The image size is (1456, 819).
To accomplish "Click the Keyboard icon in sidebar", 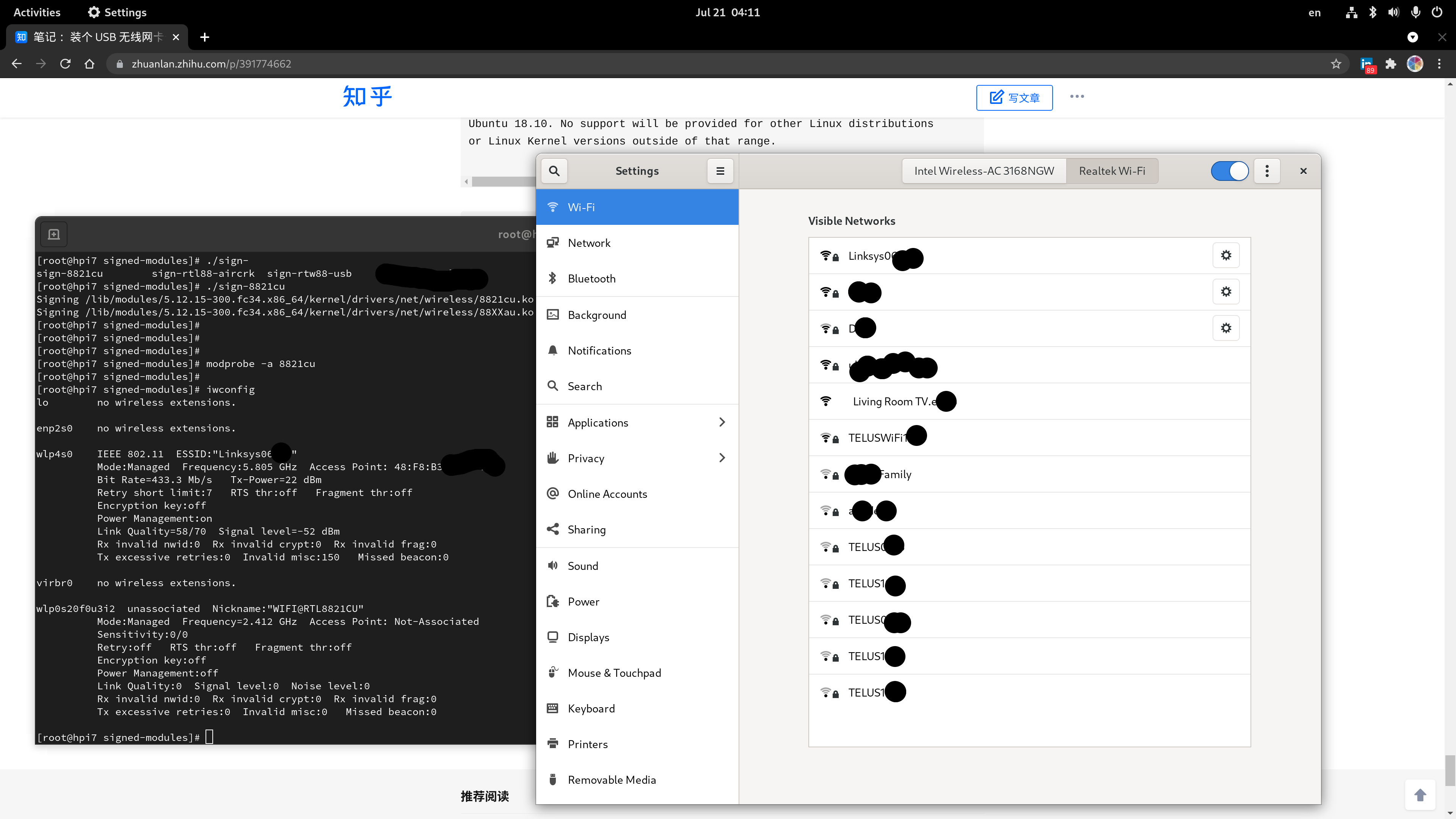I will tap(553, 708).
